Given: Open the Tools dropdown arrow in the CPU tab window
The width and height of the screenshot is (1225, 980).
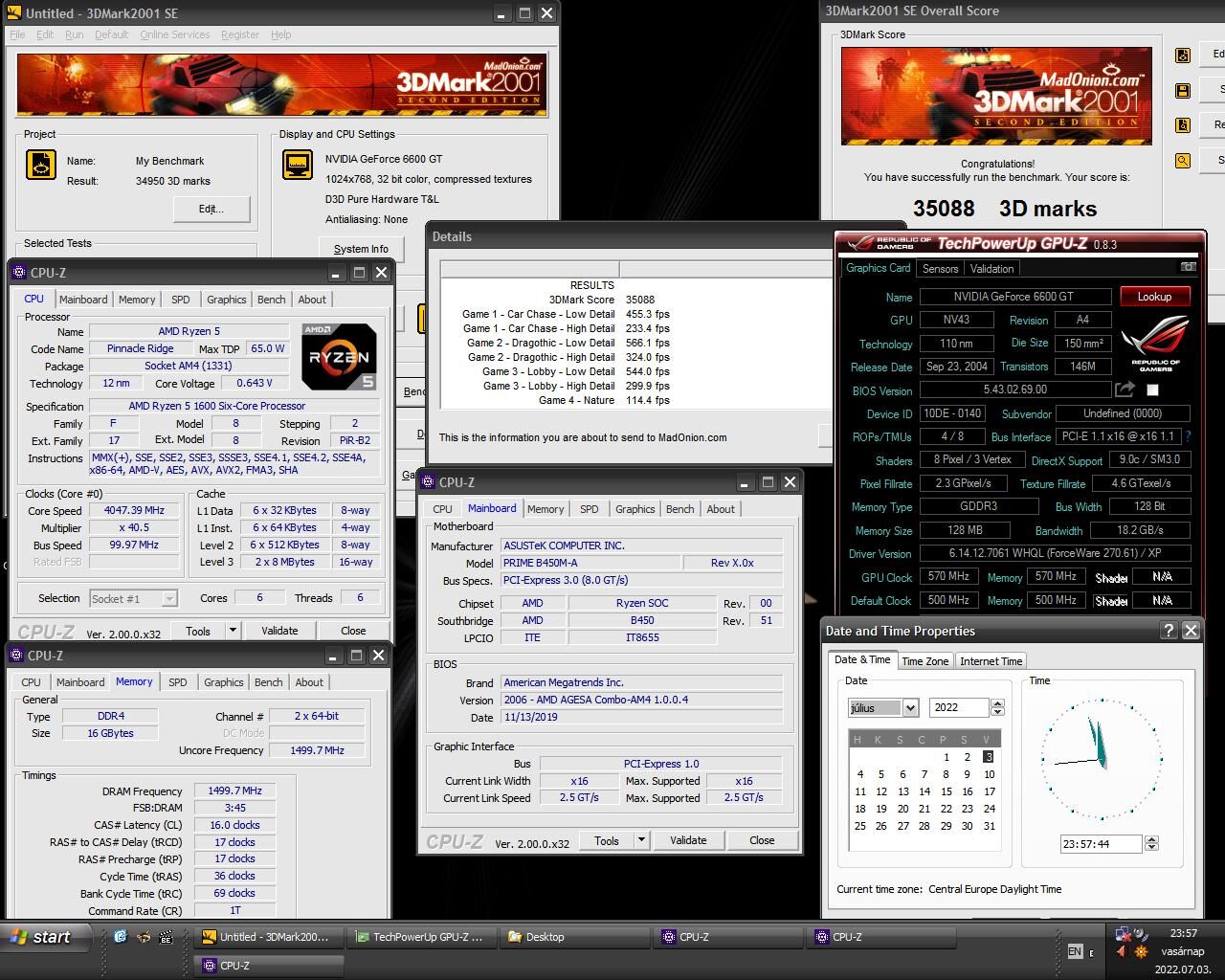Looking at the screenshot, I should (x=232, y=630).
